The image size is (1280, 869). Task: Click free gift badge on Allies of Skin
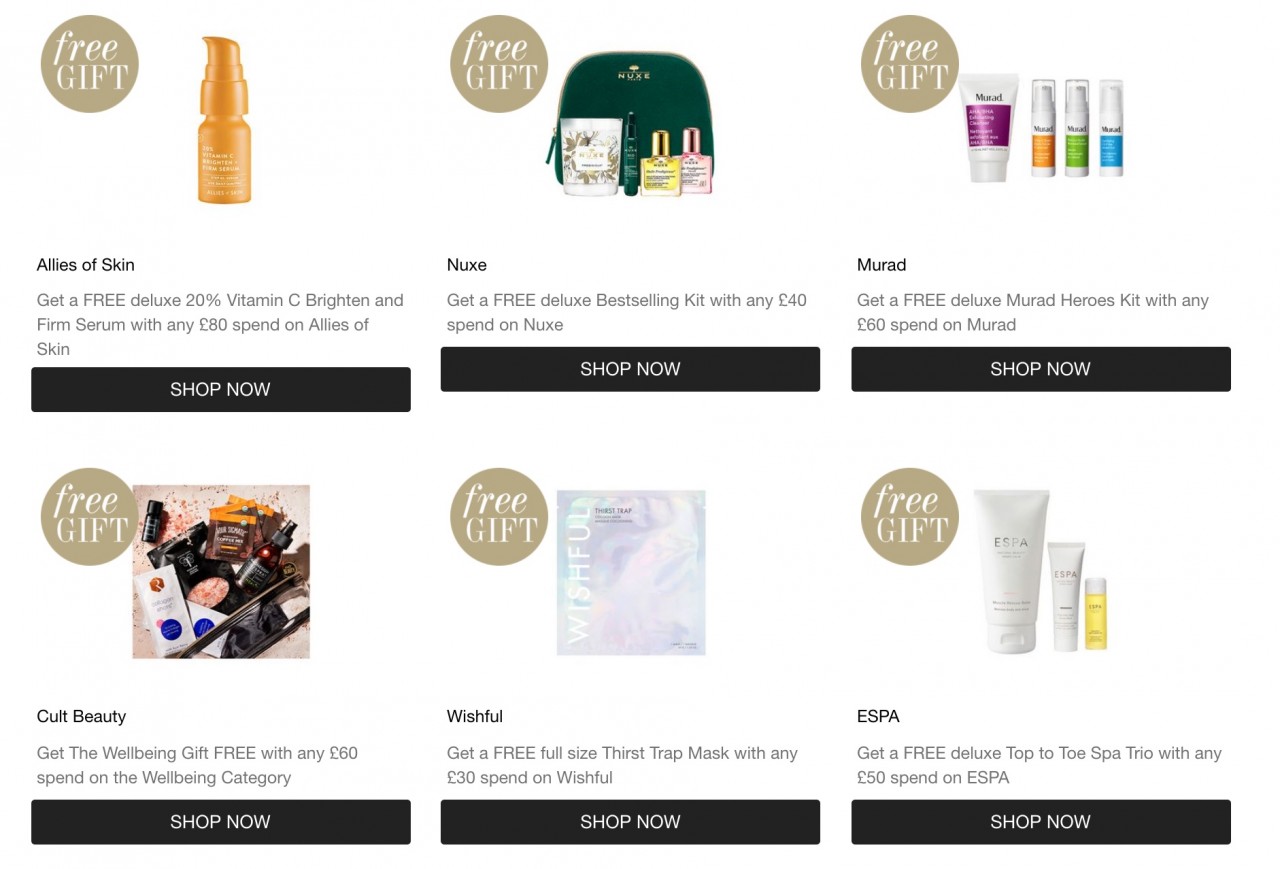tap(89, 64)
